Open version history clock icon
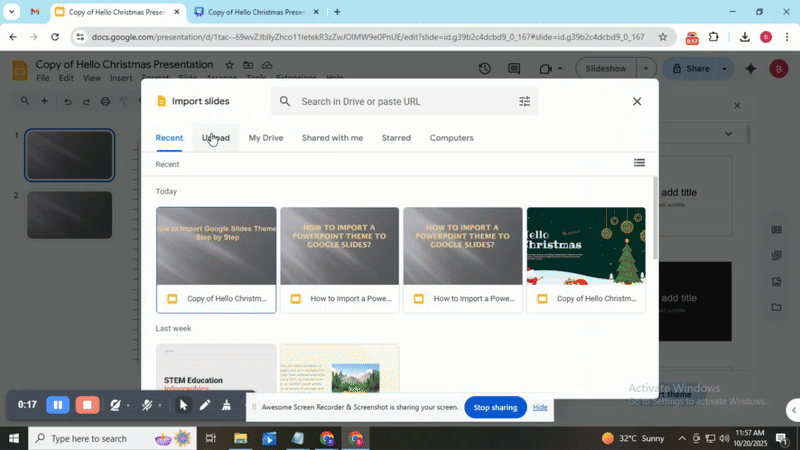800x450 pixels. [x=485, y=69]
